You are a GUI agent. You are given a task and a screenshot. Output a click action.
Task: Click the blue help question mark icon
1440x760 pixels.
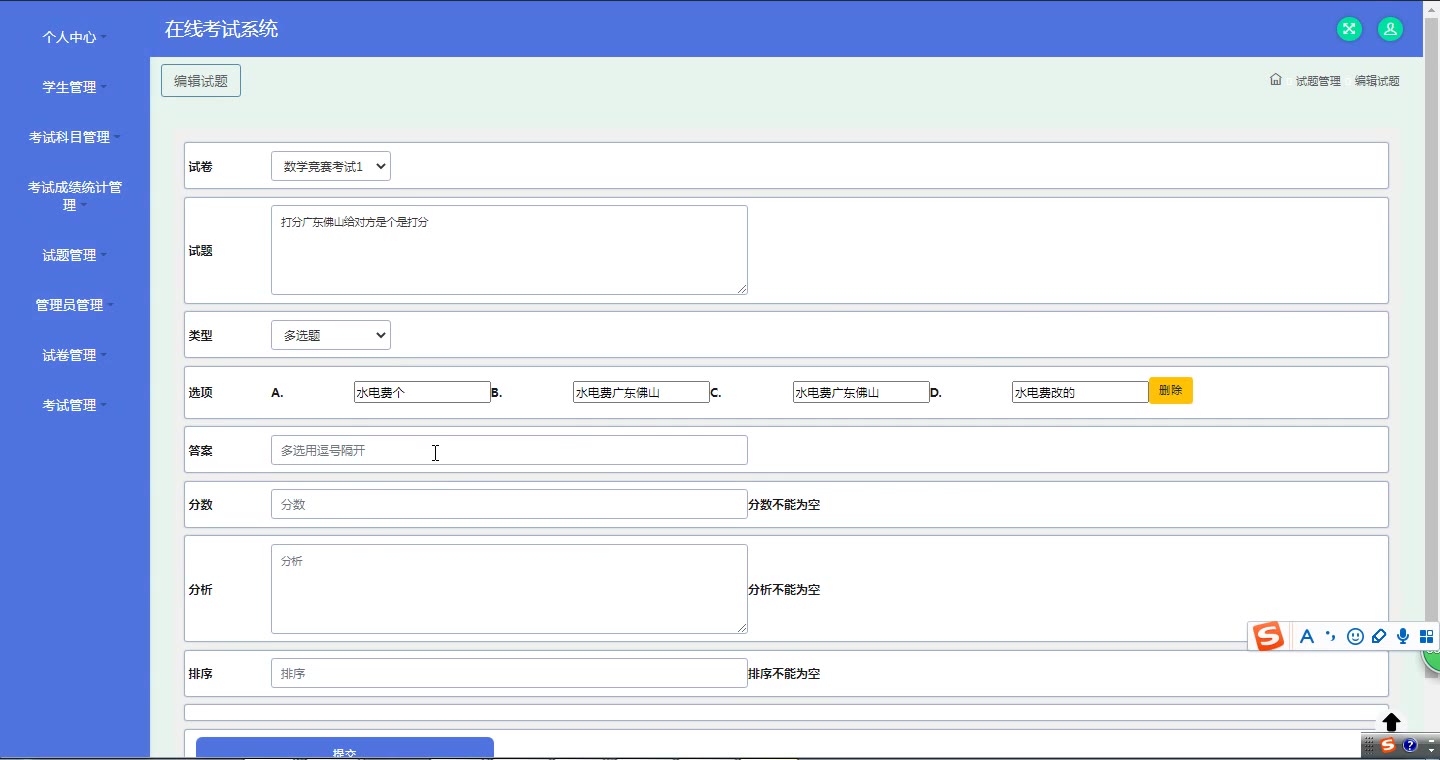[1410, 745]
